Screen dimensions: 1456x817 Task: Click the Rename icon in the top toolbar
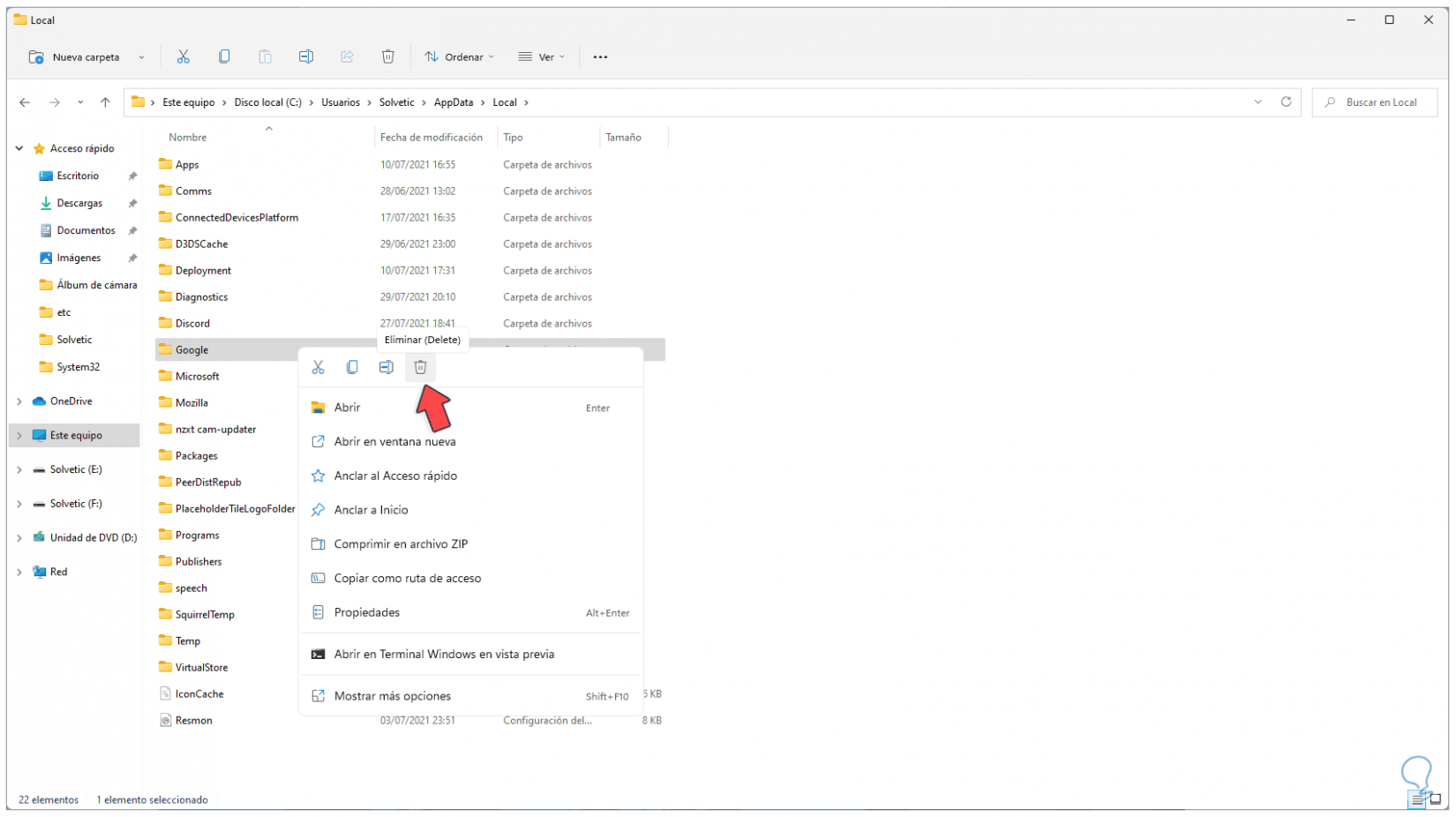coord(306,56)
